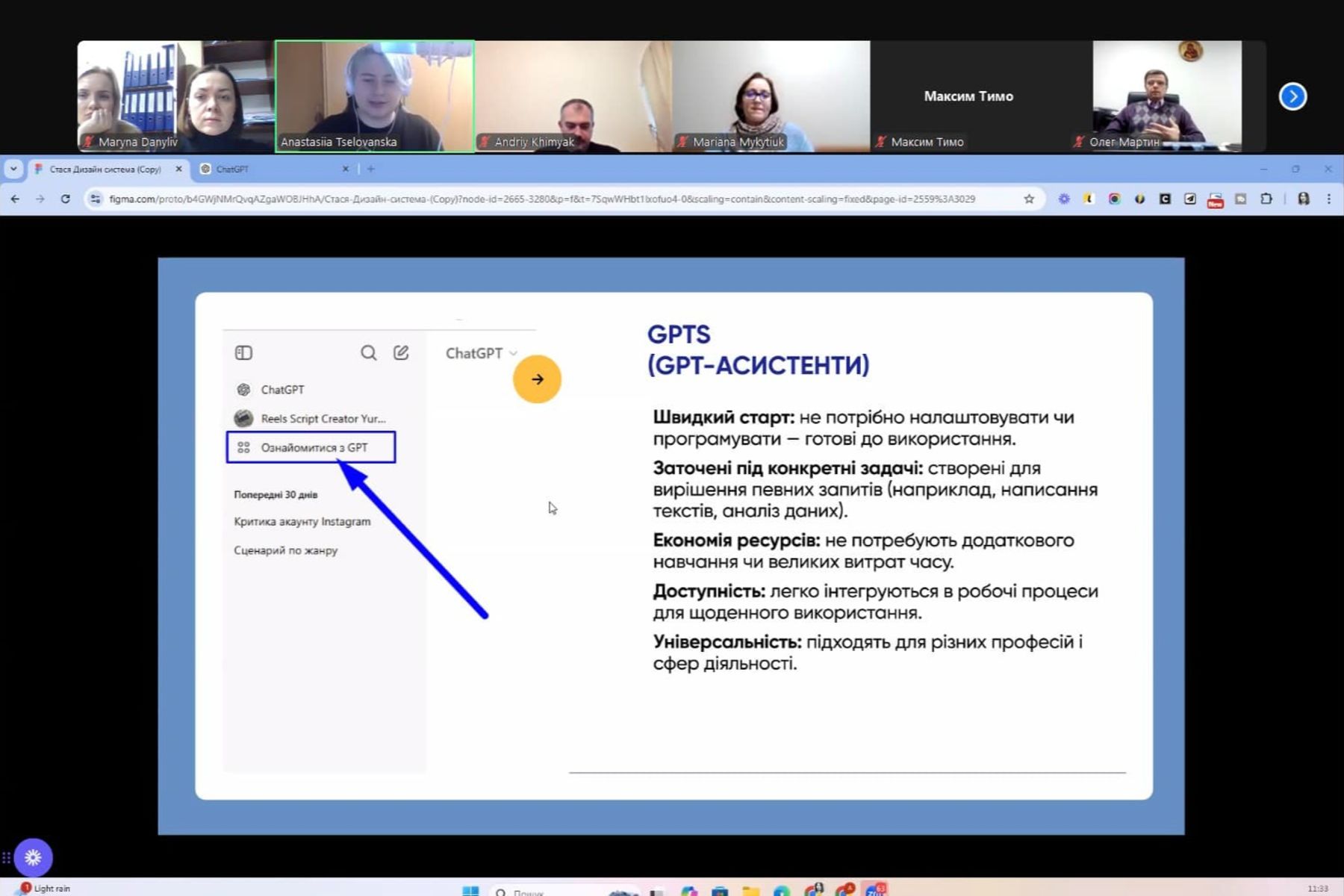Switch to the 'Стася Дизайн система (Copy)' tab
Screen dimensions: 1344x896
[107, 169]
